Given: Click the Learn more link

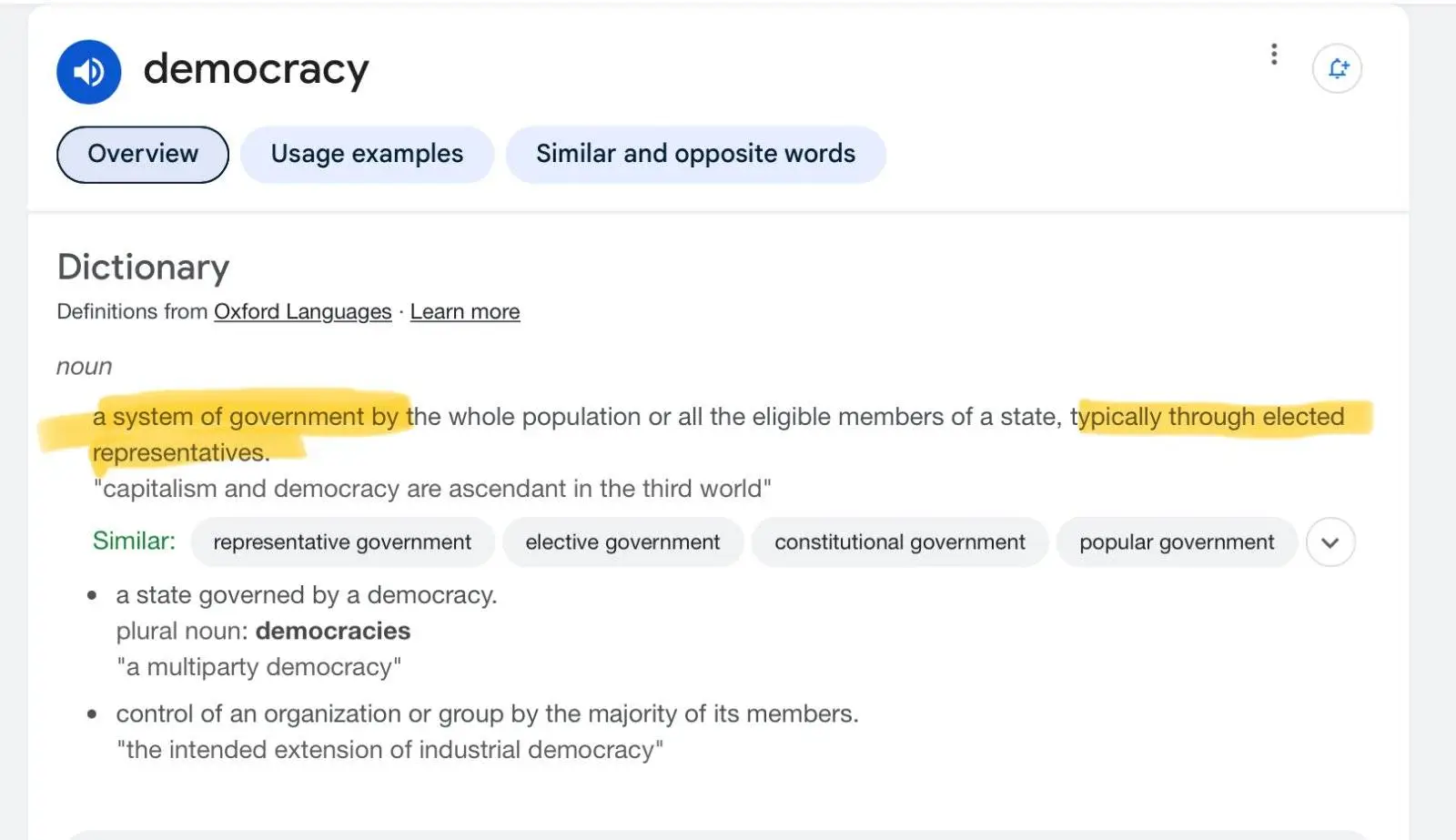Looking at the screenshot, I should click(x=465, y=312).
